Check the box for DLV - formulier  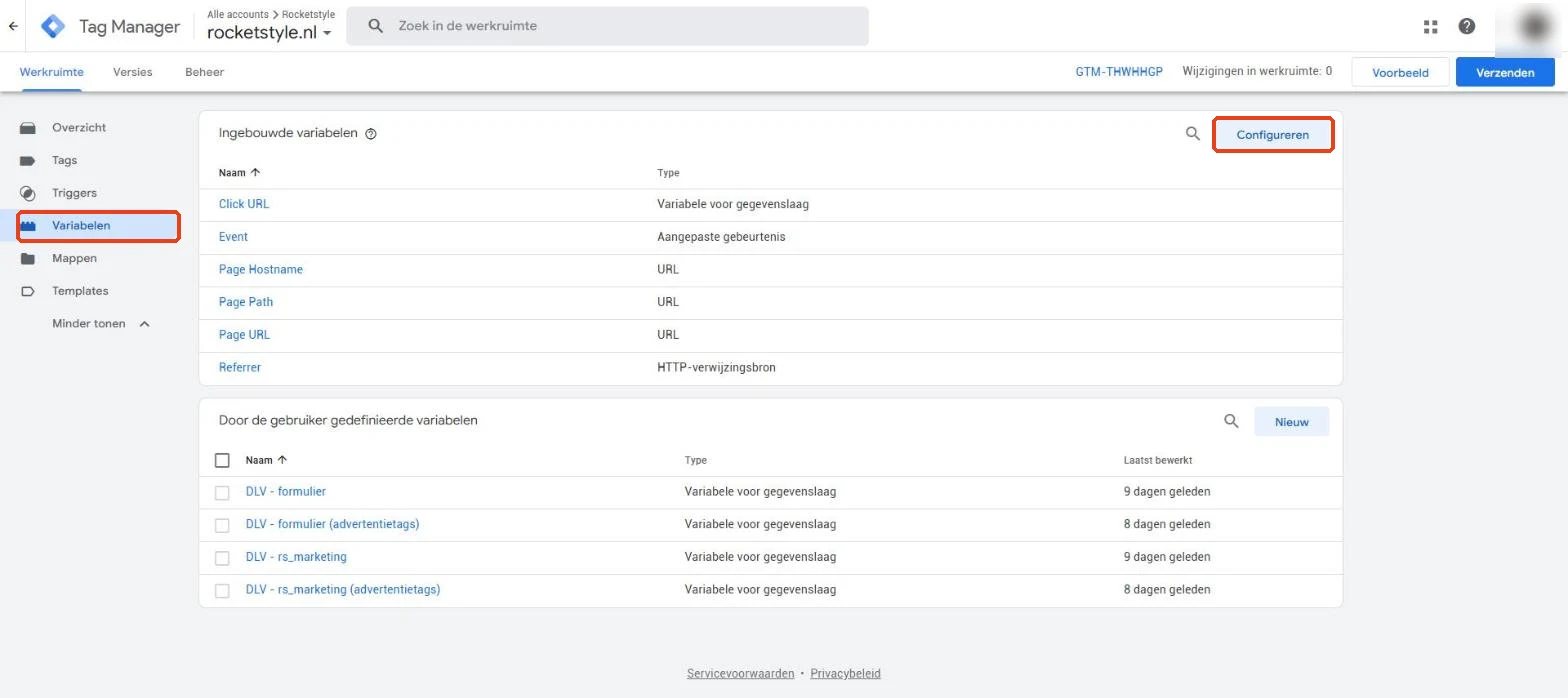[222, 492]
